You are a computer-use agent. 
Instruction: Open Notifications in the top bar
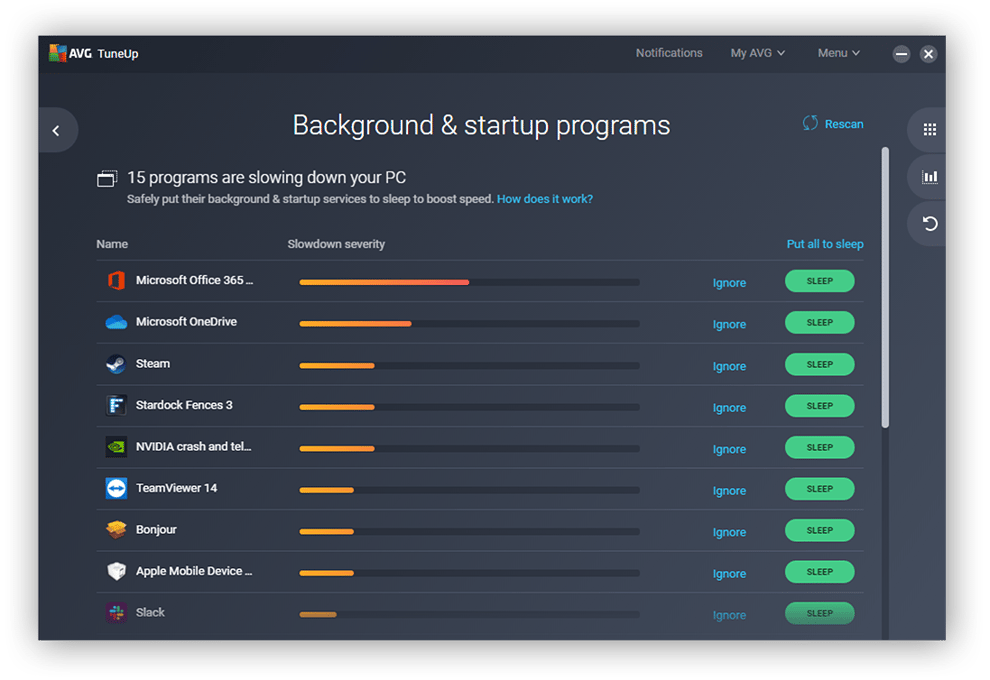click(x=669, y=53)
